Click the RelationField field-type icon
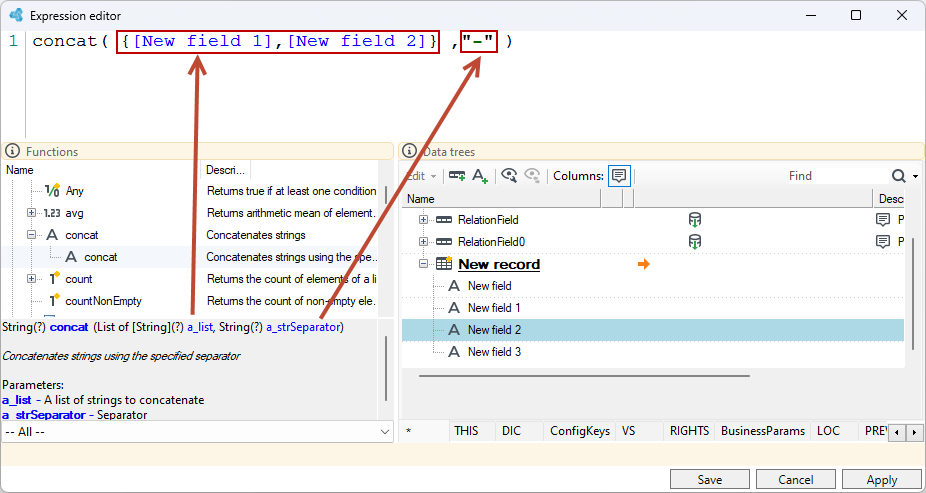The height and width of the screenshot is (493, 926). point(444,220)
